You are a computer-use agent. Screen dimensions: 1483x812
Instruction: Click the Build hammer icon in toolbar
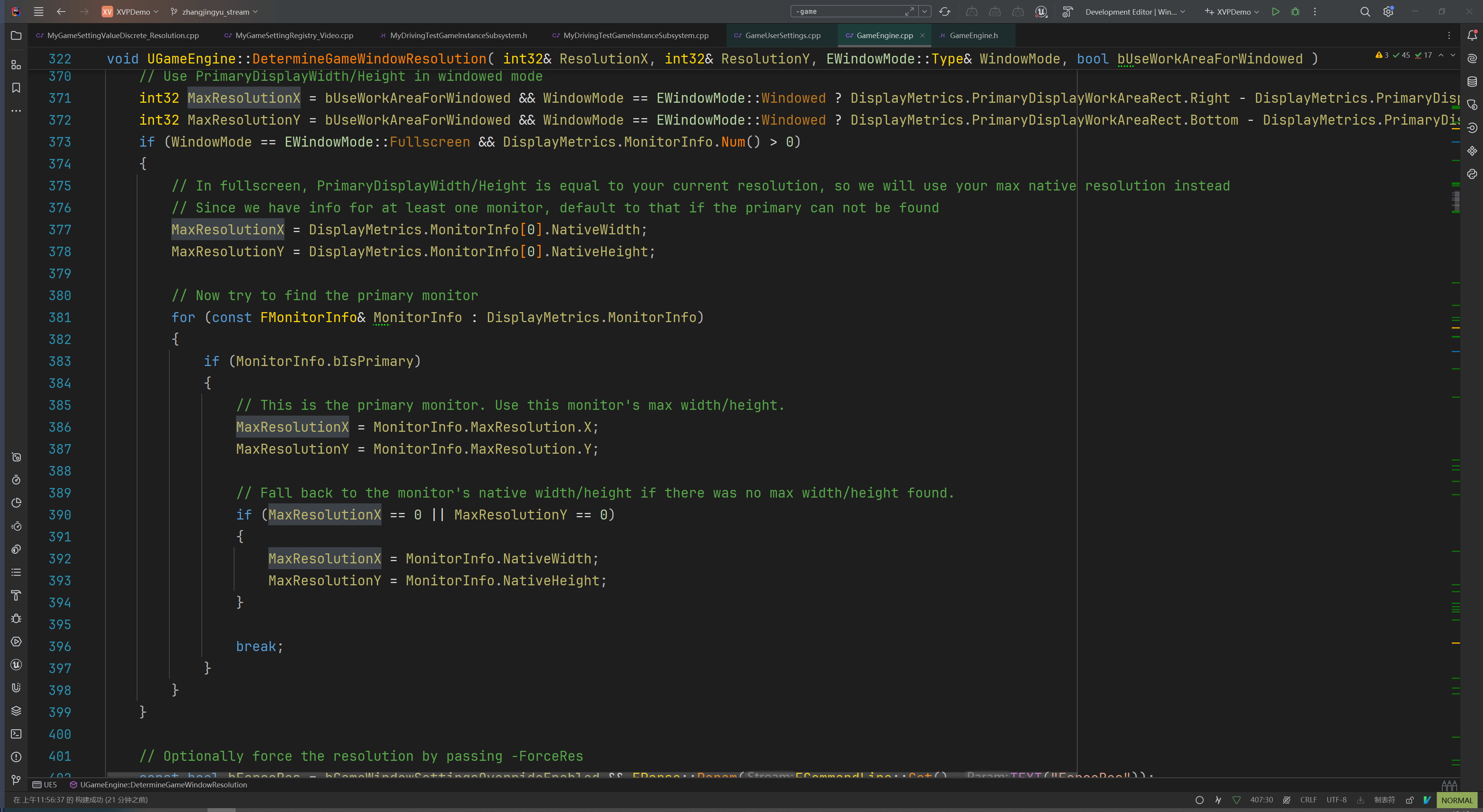(1067, 12)
